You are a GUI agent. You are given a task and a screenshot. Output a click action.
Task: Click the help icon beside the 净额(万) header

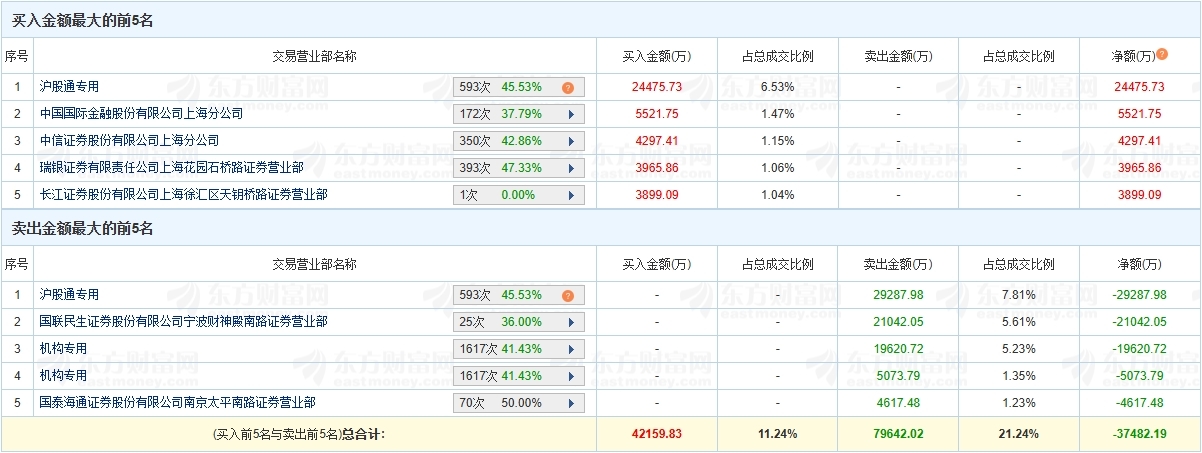(x=1162, y=55)
